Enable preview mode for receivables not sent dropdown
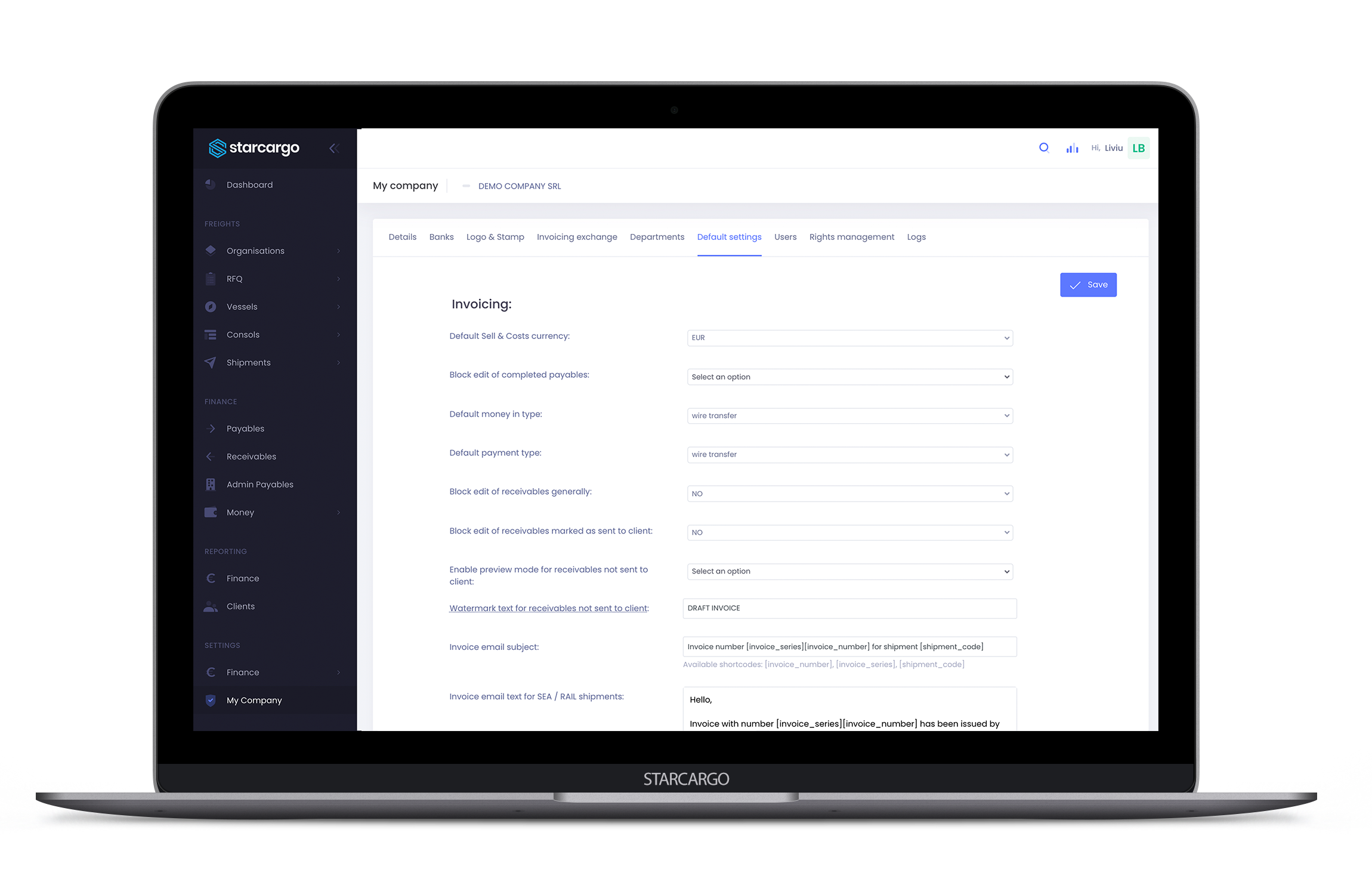Image resolution: width=1372 pixels, height=891 pixels. [849, 571]
